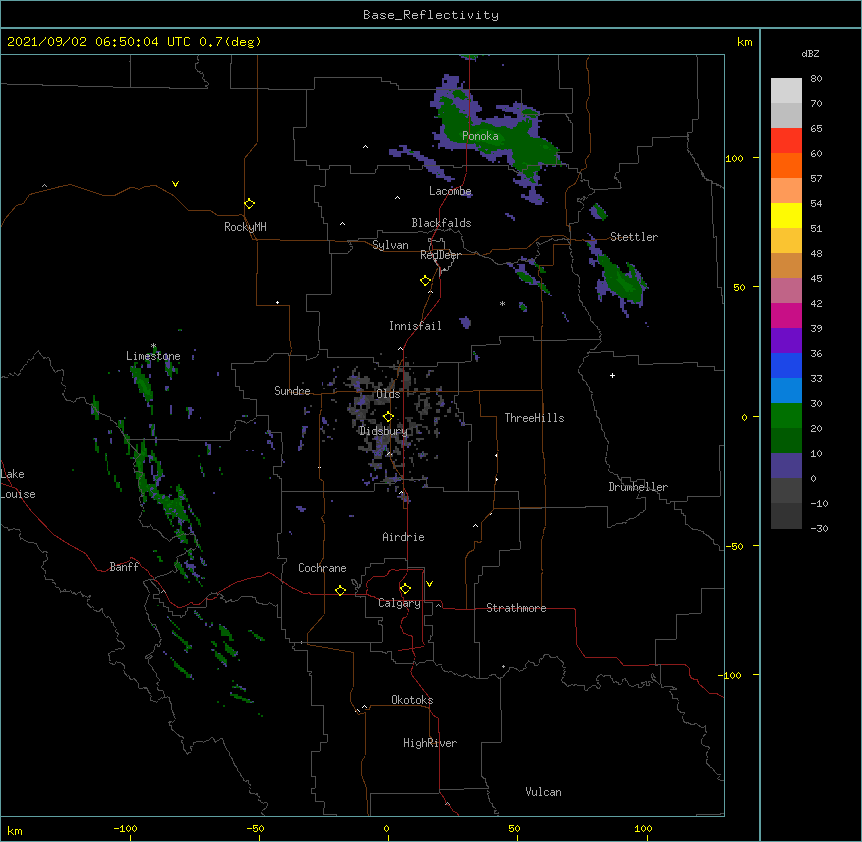The image size is (862, 842).
Task: Click the yellow diamond marker below Cochrane
Action: (340, 590)
